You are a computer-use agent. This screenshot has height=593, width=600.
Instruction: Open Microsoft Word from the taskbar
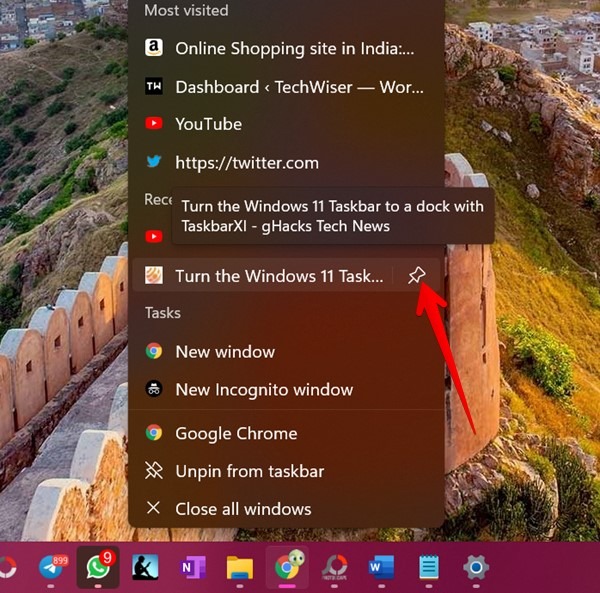(x=382, y=567)
